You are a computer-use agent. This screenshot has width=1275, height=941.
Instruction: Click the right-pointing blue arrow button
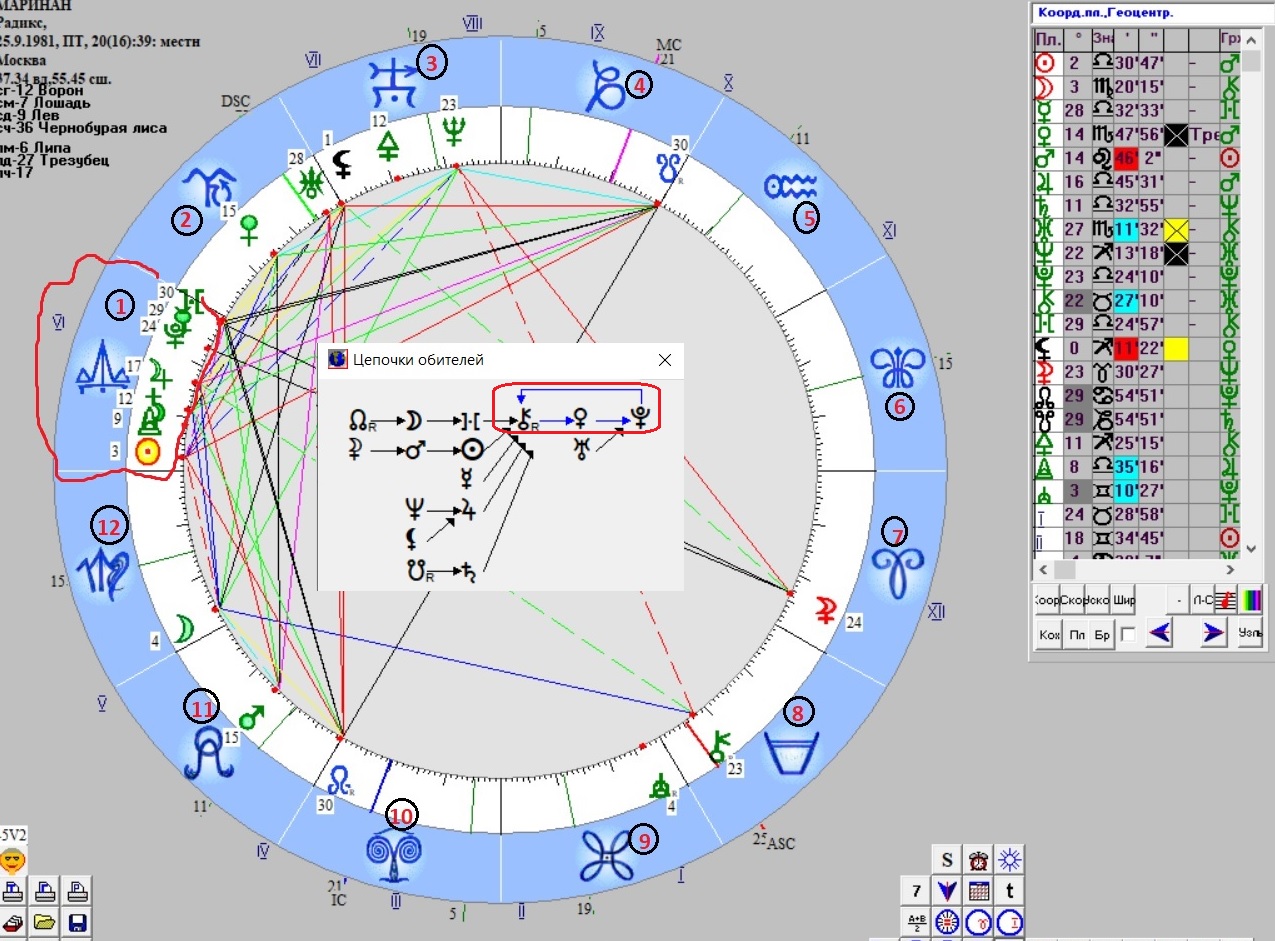click(x=1214, y=634)
